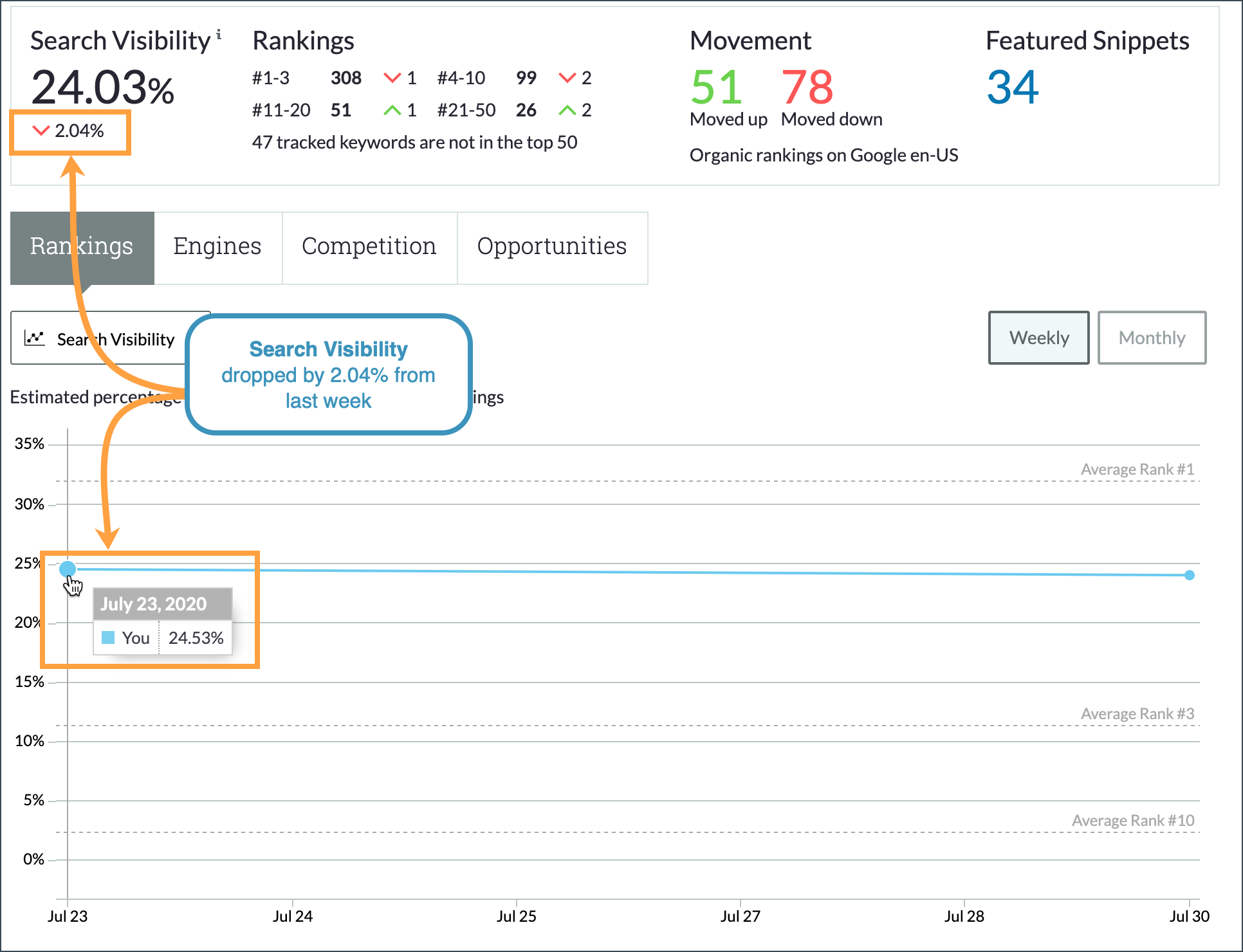Switch to Weekly view

pyautogui.click(x=1038, y=337)
